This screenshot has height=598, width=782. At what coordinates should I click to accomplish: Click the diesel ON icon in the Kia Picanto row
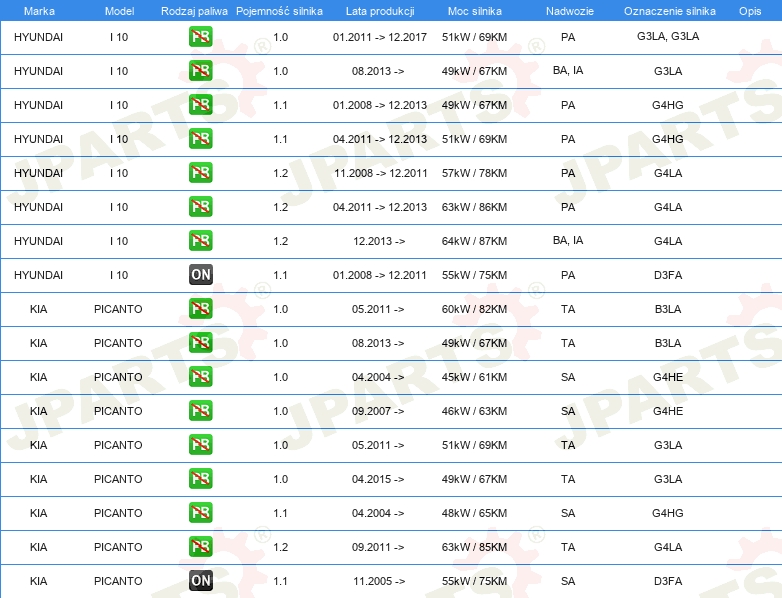click(200, 581)
